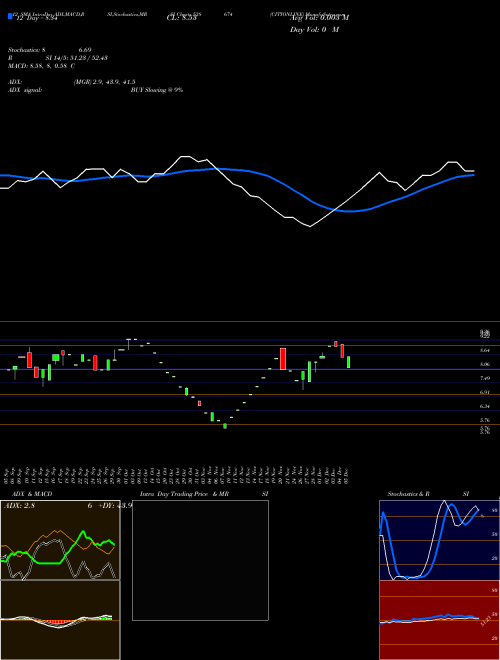Screen dimensions: 500x660
Task: Select the lowest green candlestick at the price bottom
Action: 225,426
